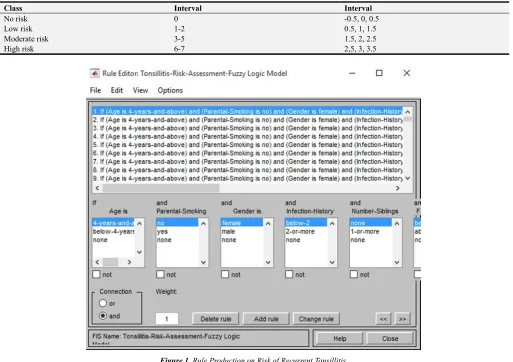This screenshot has height=362, width=513.
Task: Open the Options menu
Action: click(170, 90)
